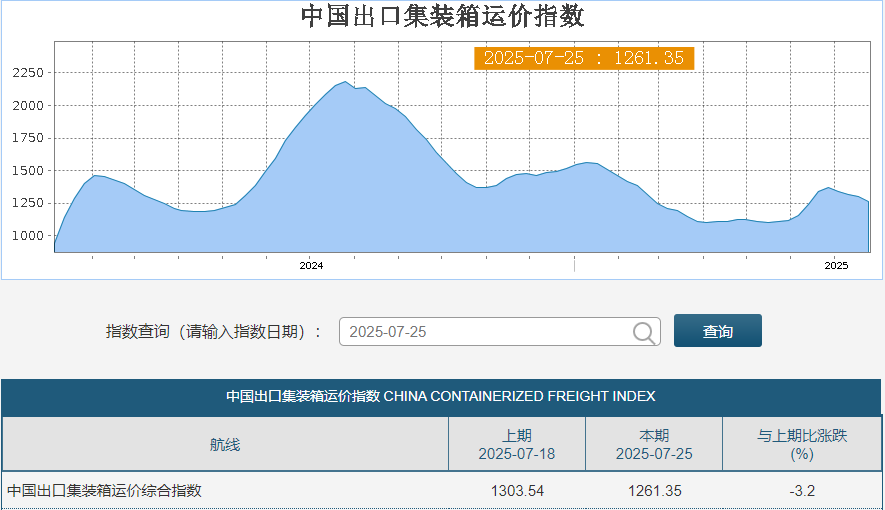The height and width of the screenshot is (510, 885).
Task: Click the 2025 label on the x-axis
Action: pyautogui.click(x=836, y=265)
